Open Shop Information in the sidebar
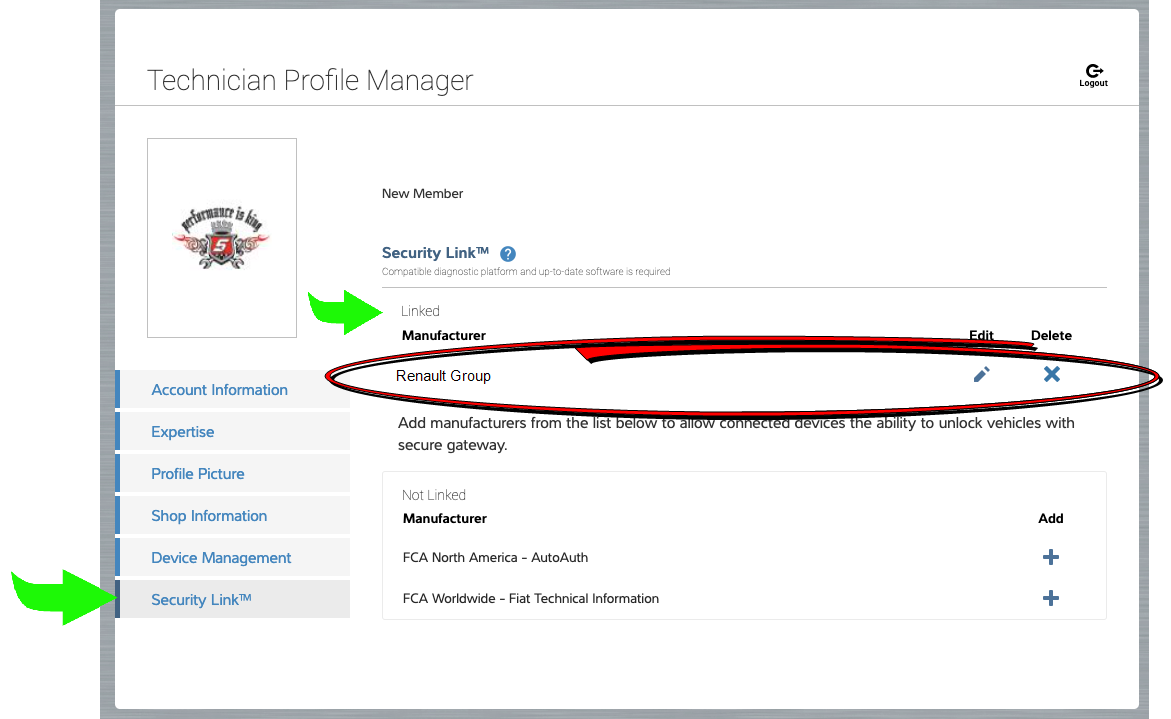1171x719 pixels. tap(209, 516)
